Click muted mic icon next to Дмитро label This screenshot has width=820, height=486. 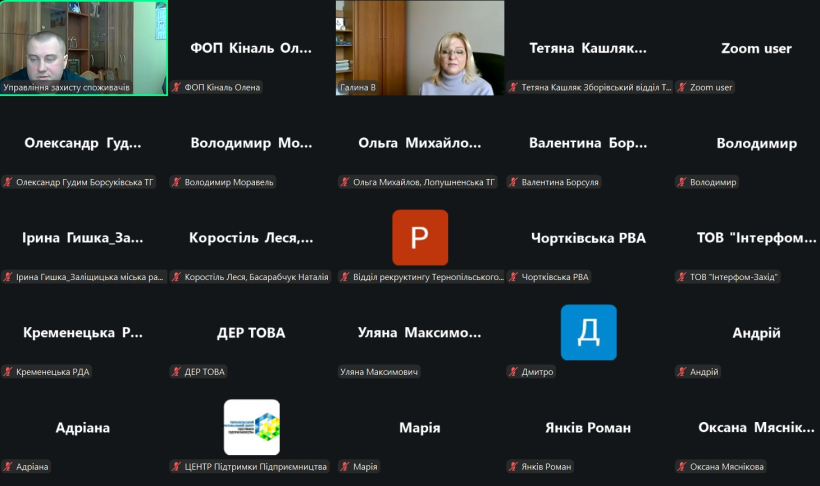point(513,372)
